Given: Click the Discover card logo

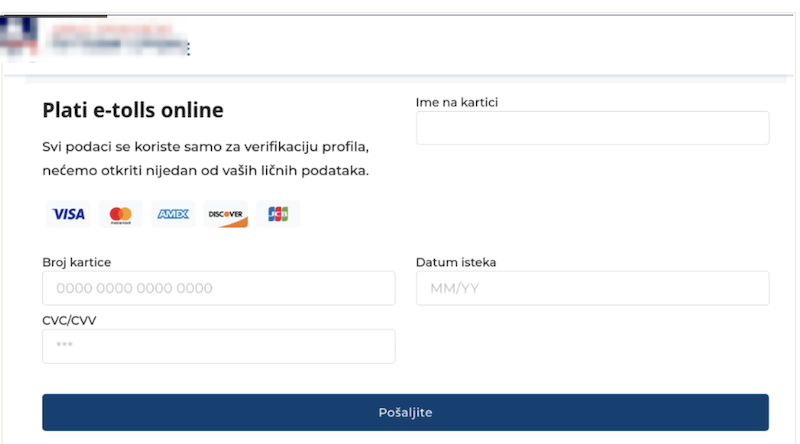Looking at the screenshot, I should click(x=226, y=214).
